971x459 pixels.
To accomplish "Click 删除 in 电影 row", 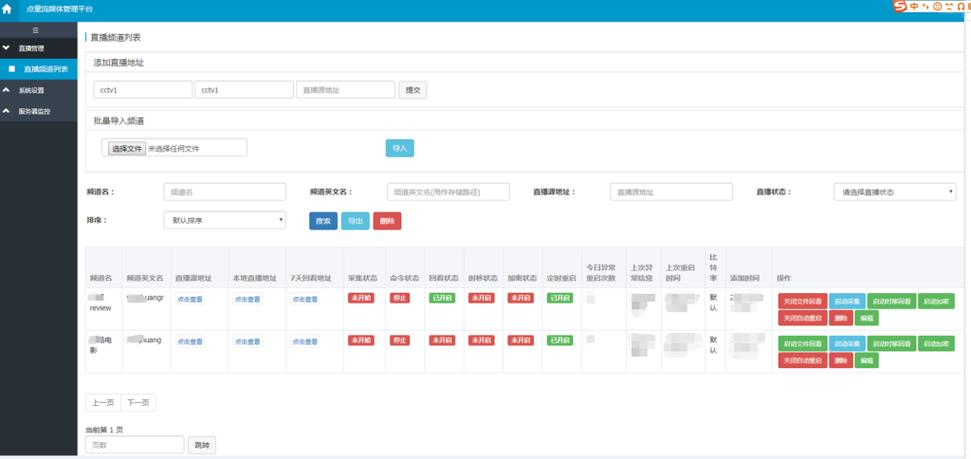I will [841, 360].
